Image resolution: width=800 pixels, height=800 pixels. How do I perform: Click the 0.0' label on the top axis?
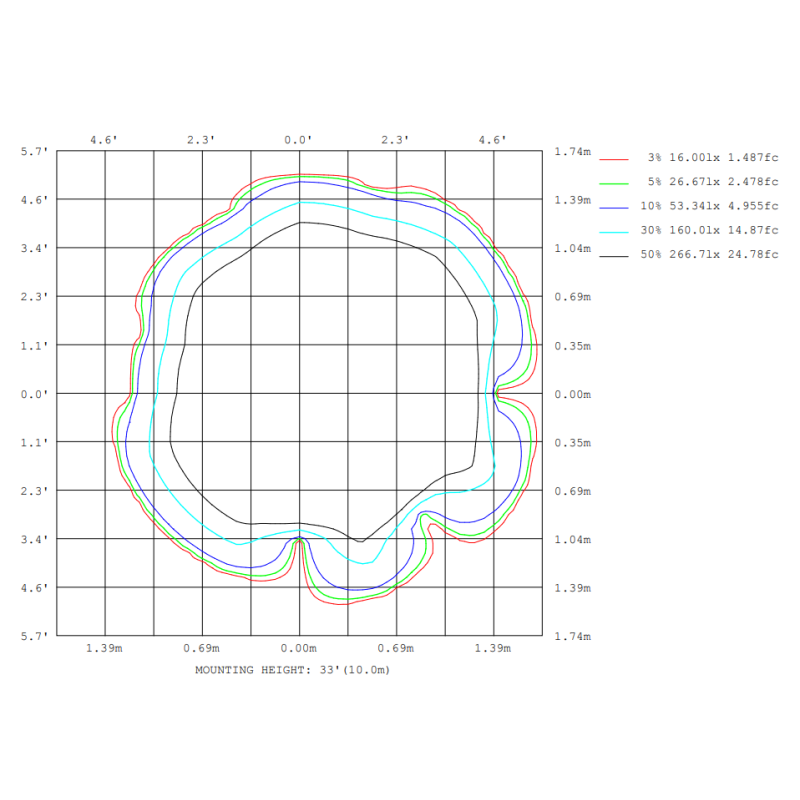[x=299, y=140]
